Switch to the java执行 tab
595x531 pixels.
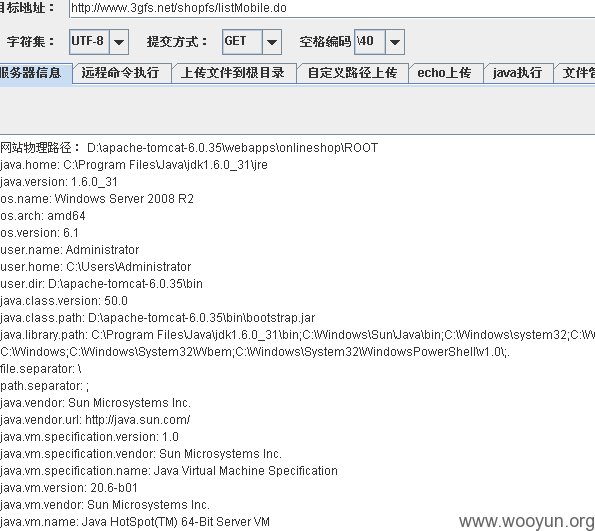pyautogui.click(x=518, y=73)
